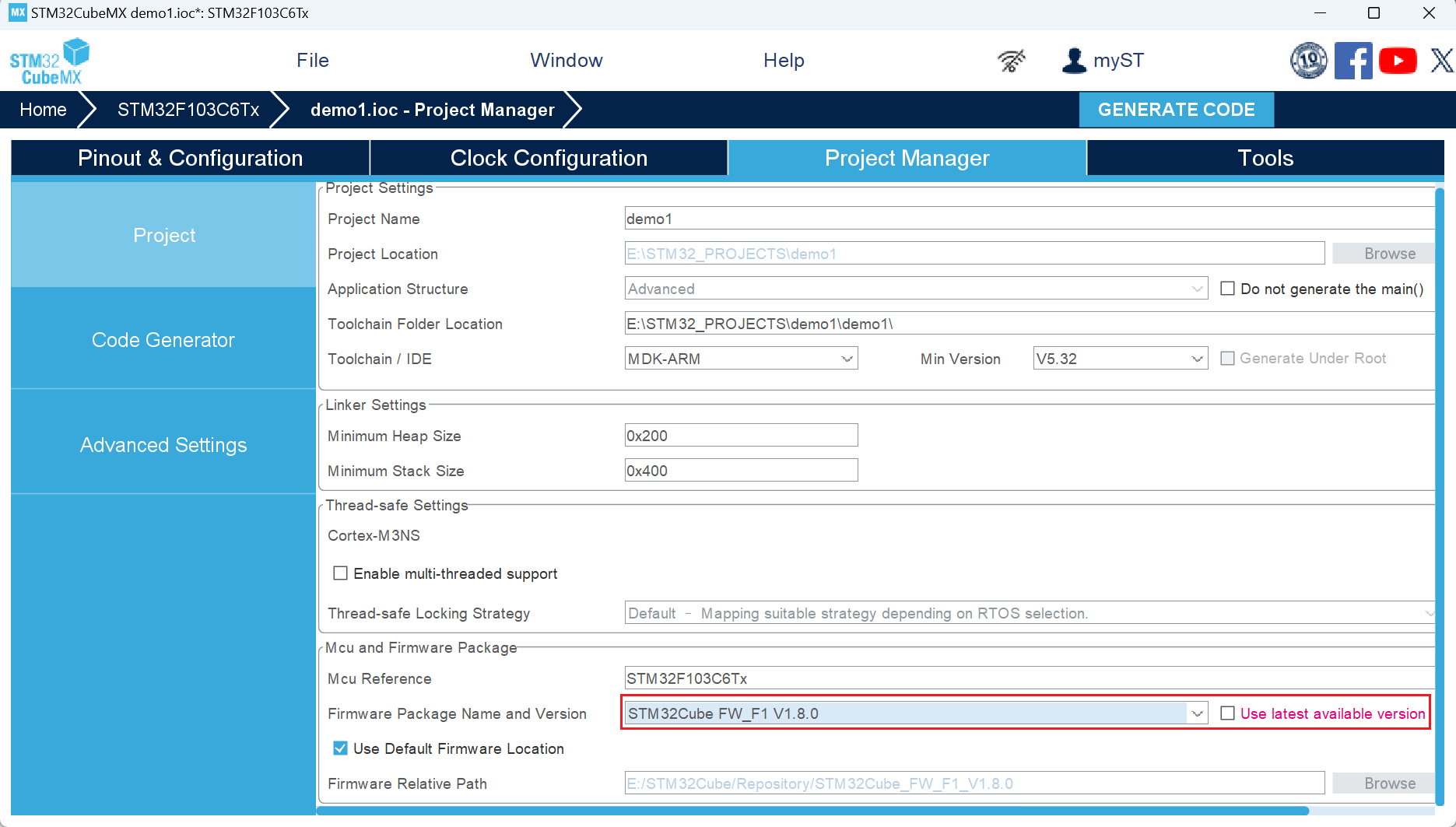1456x827 pixels.
Task: Open the X social link icon
Action: [1441, 60]
